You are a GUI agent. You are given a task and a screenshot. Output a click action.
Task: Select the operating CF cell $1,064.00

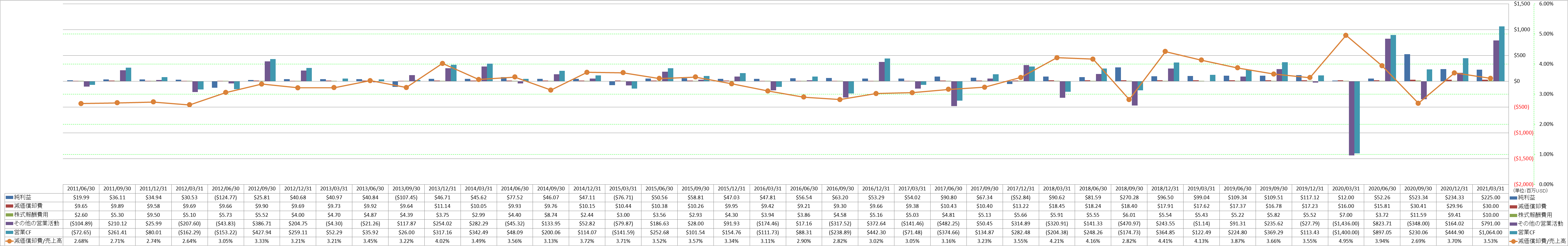point(1491,232)
